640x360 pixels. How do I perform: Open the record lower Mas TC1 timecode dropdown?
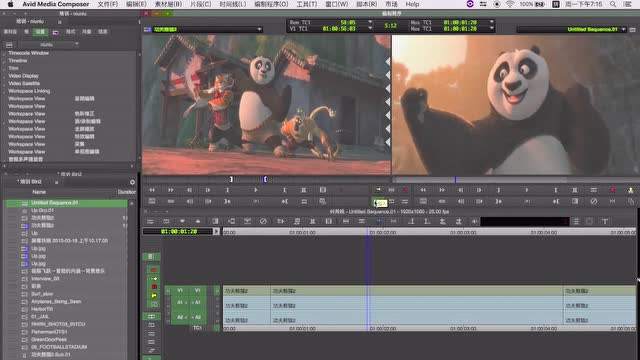[492, 29]
